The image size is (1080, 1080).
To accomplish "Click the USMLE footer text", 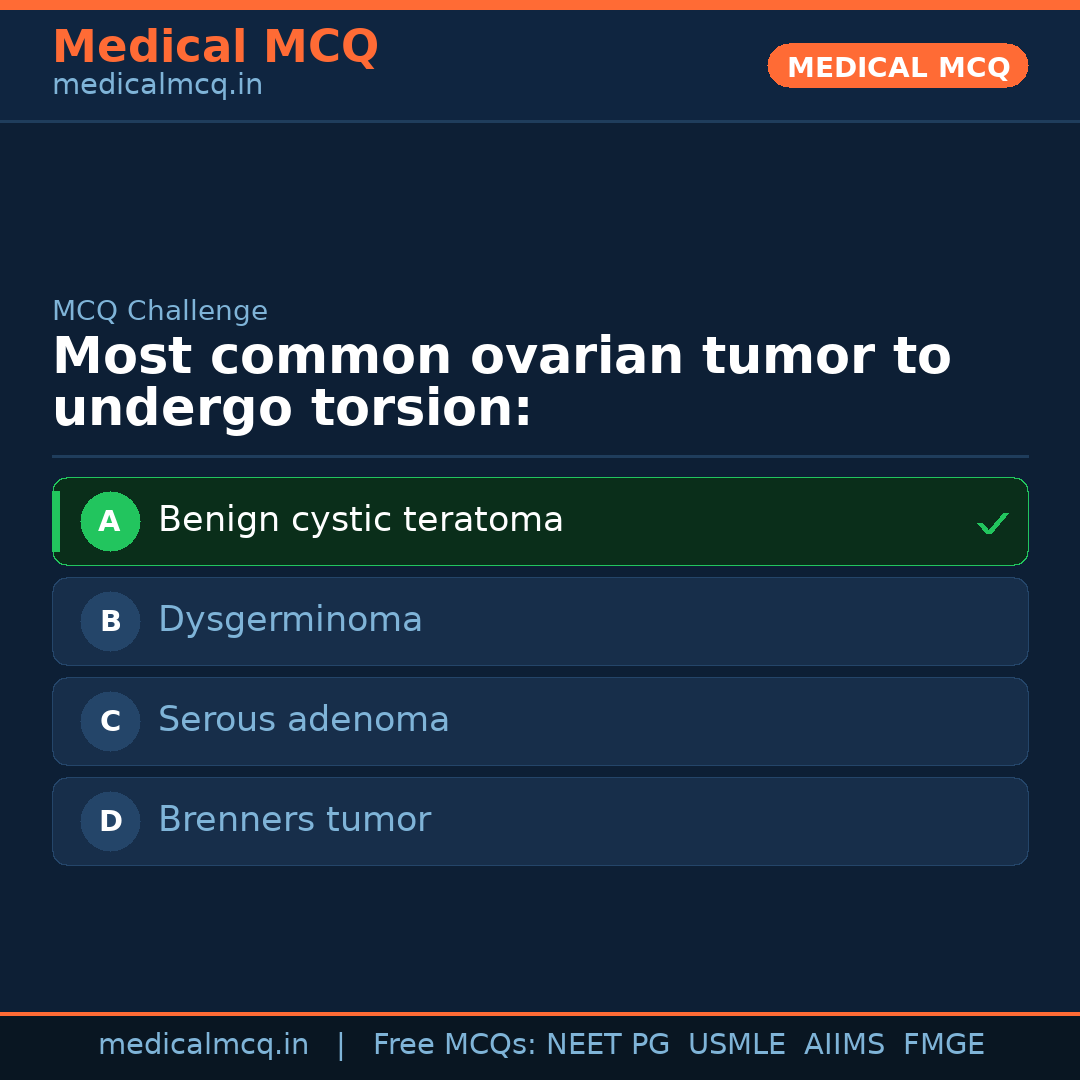I will (x=736, y=1045).
